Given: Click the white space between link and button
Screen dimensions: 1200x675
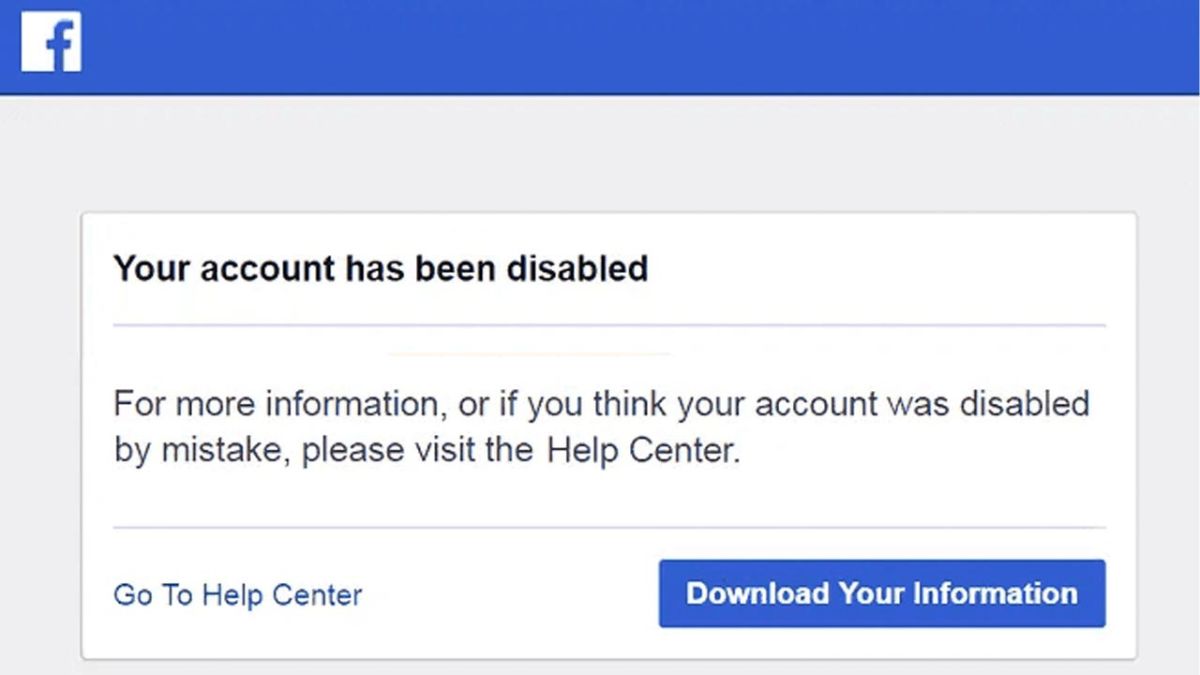Looking at the screenshot, I should pyautogui.click(x=510, y=595).
